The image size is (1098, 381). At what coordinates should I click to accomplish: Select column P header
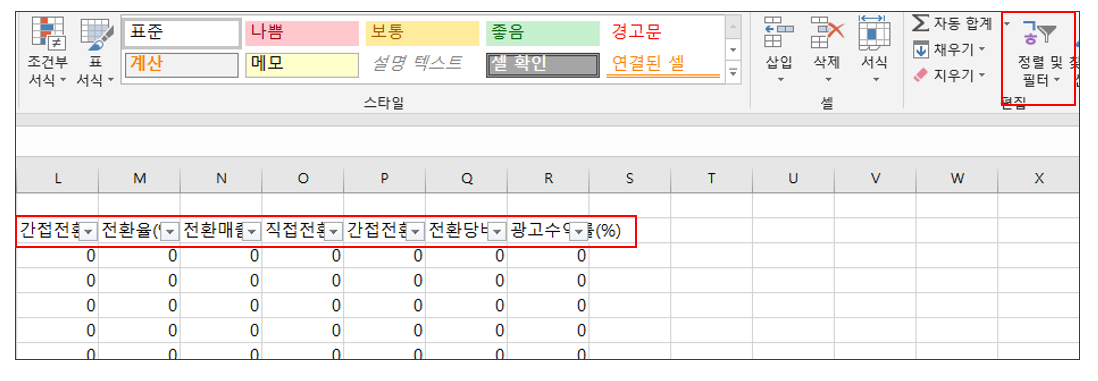pos(384,179)
